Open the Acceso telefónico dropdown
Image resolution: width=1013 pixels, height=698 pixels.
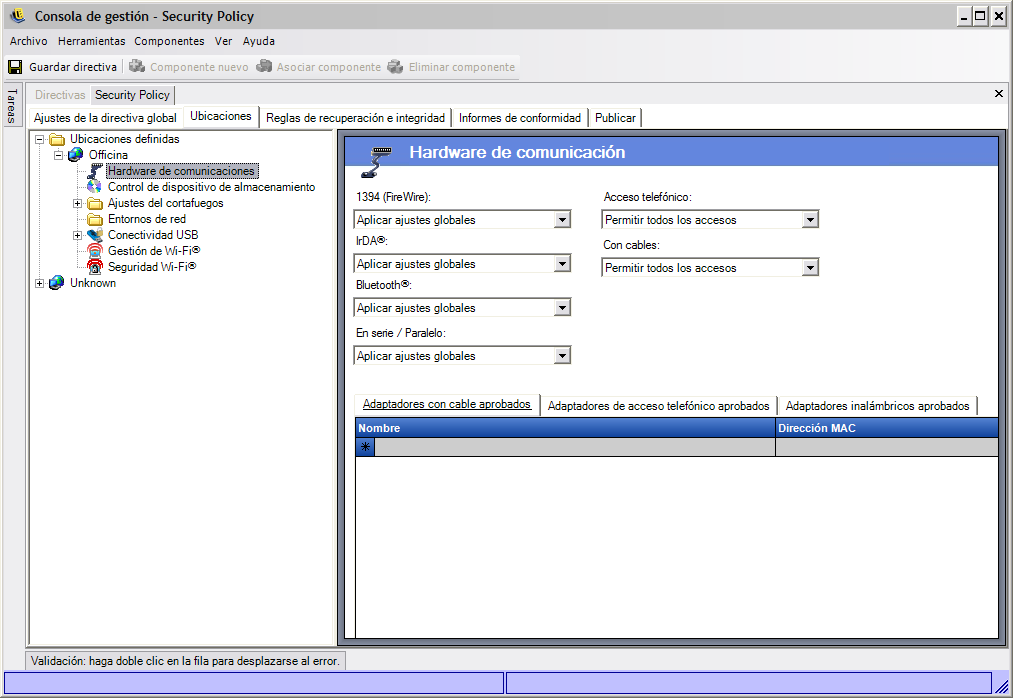pos(810,220)
